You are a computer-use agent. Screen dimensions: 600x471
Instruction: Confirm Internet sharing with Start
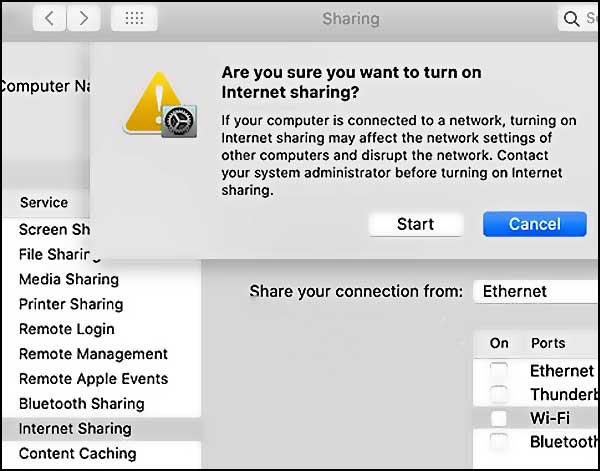click(416, 224)
